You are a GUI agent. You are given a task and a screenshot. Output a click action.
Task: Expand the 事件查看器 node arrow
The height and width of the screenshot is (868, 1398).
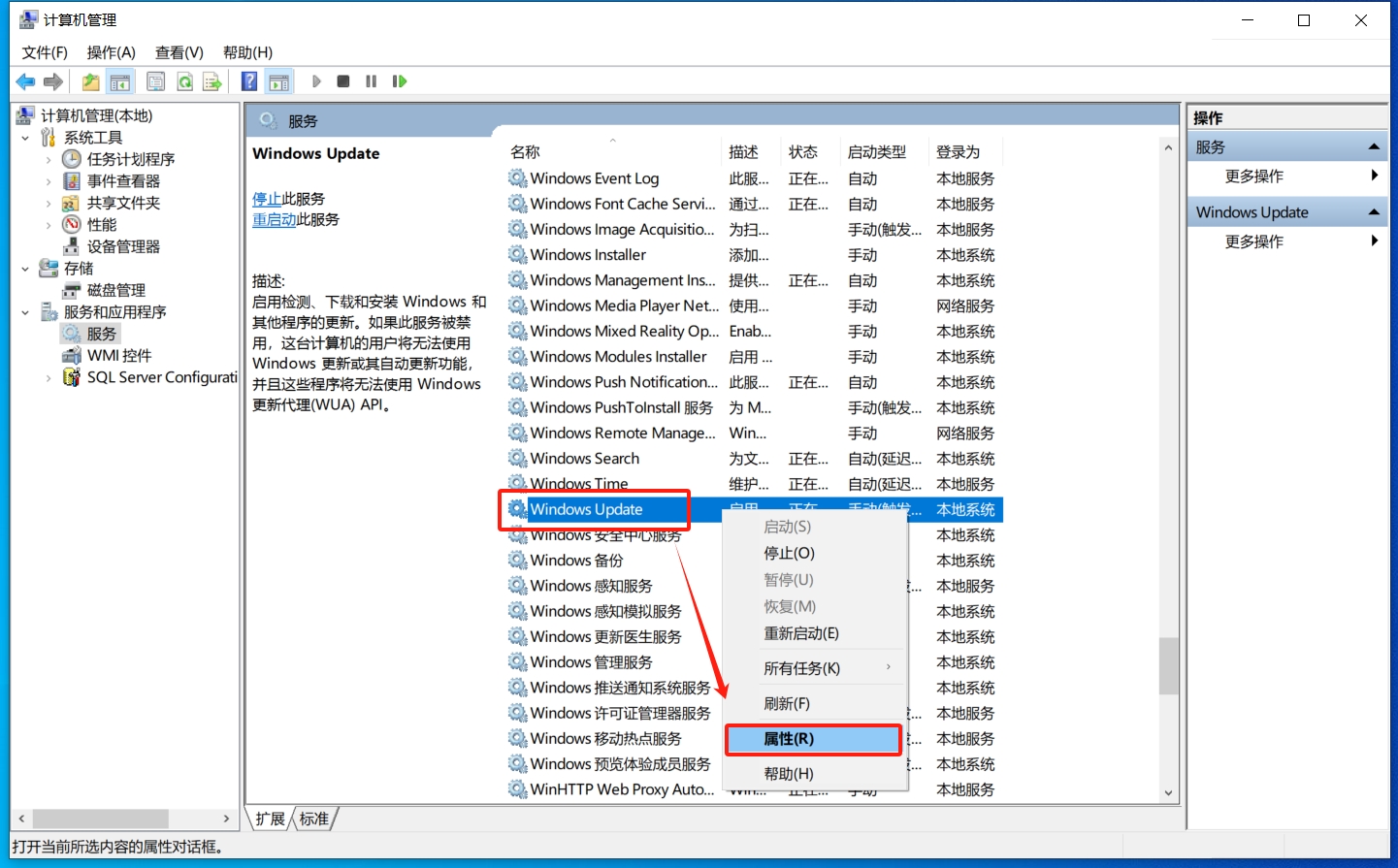point(49,181)
